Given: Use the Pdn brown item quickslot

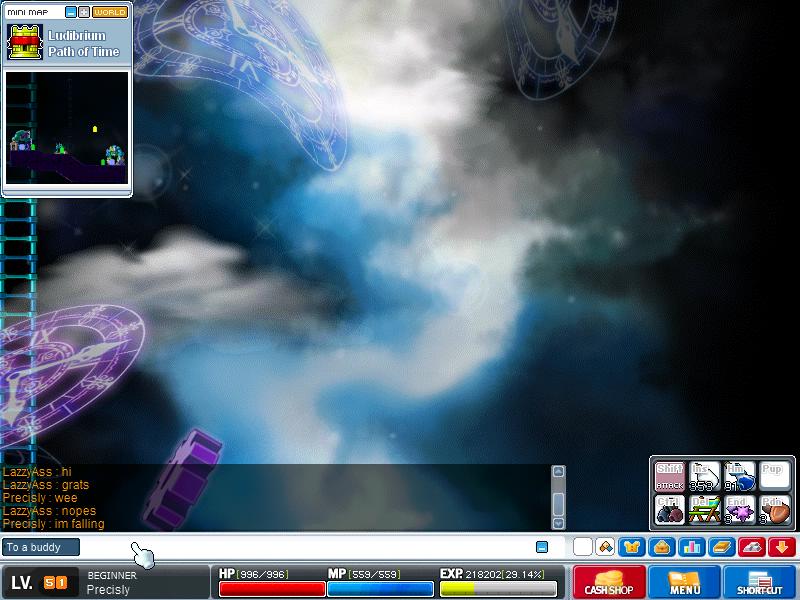Looking at the screenshot, I should (774, 510).
